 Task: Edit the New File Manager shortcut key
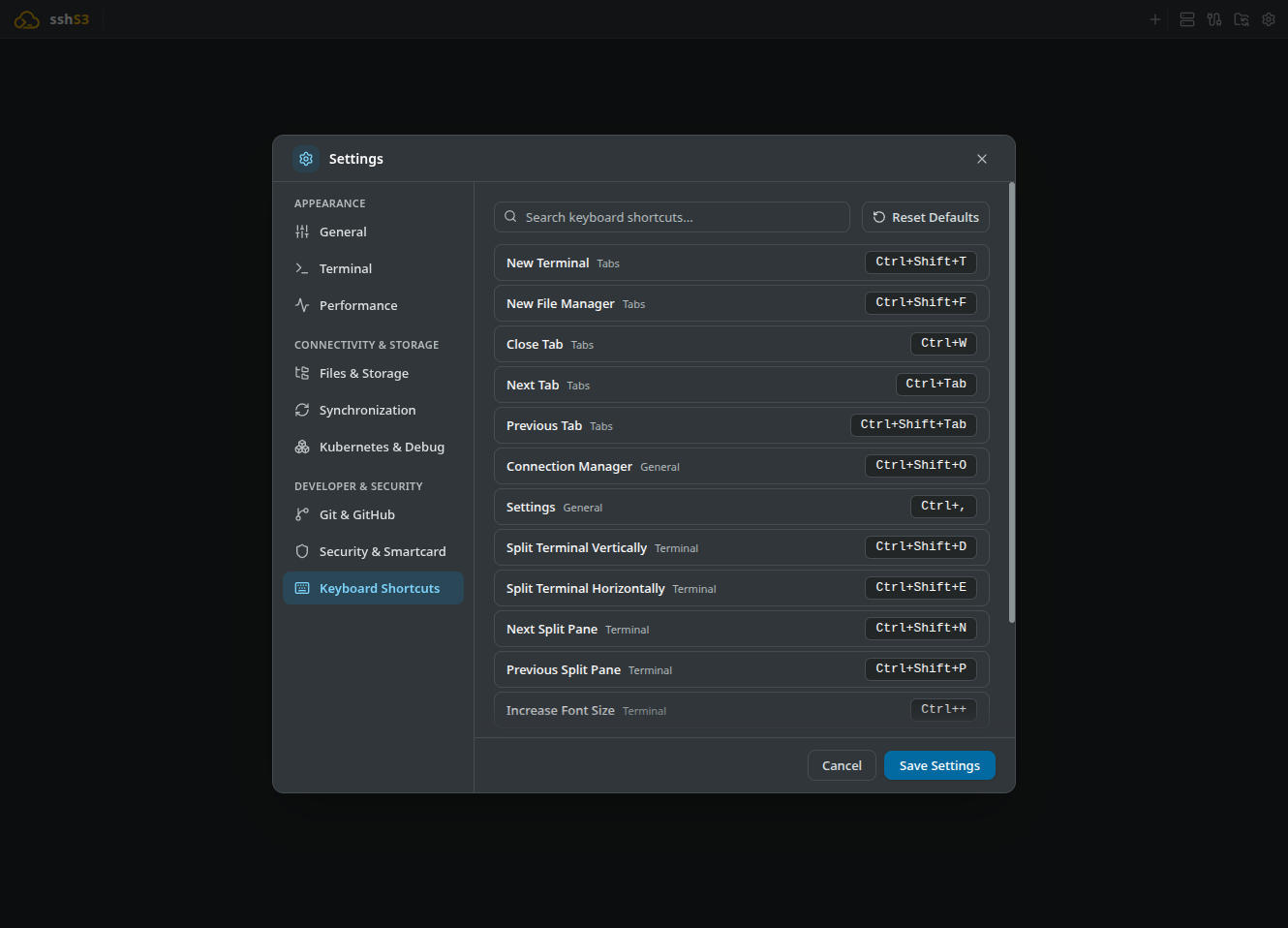[x=921, y=302]
